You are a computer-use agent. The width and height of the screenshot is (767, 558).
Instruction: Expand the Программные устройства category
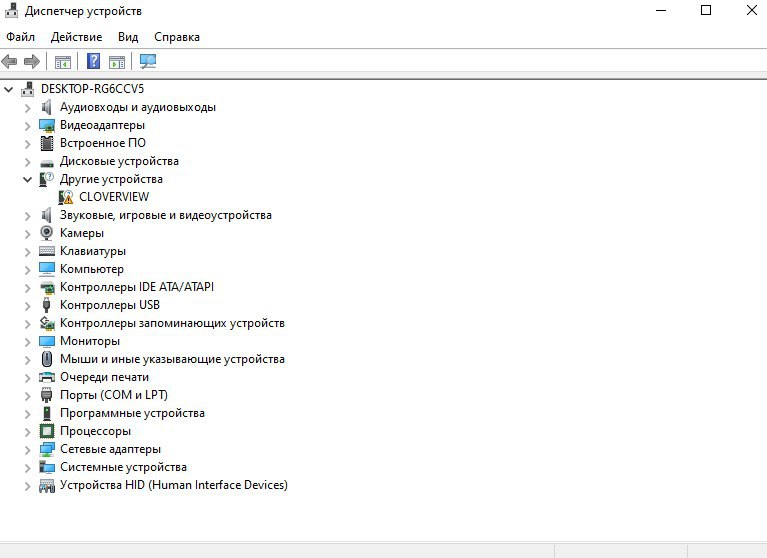[x=28, y=414]
